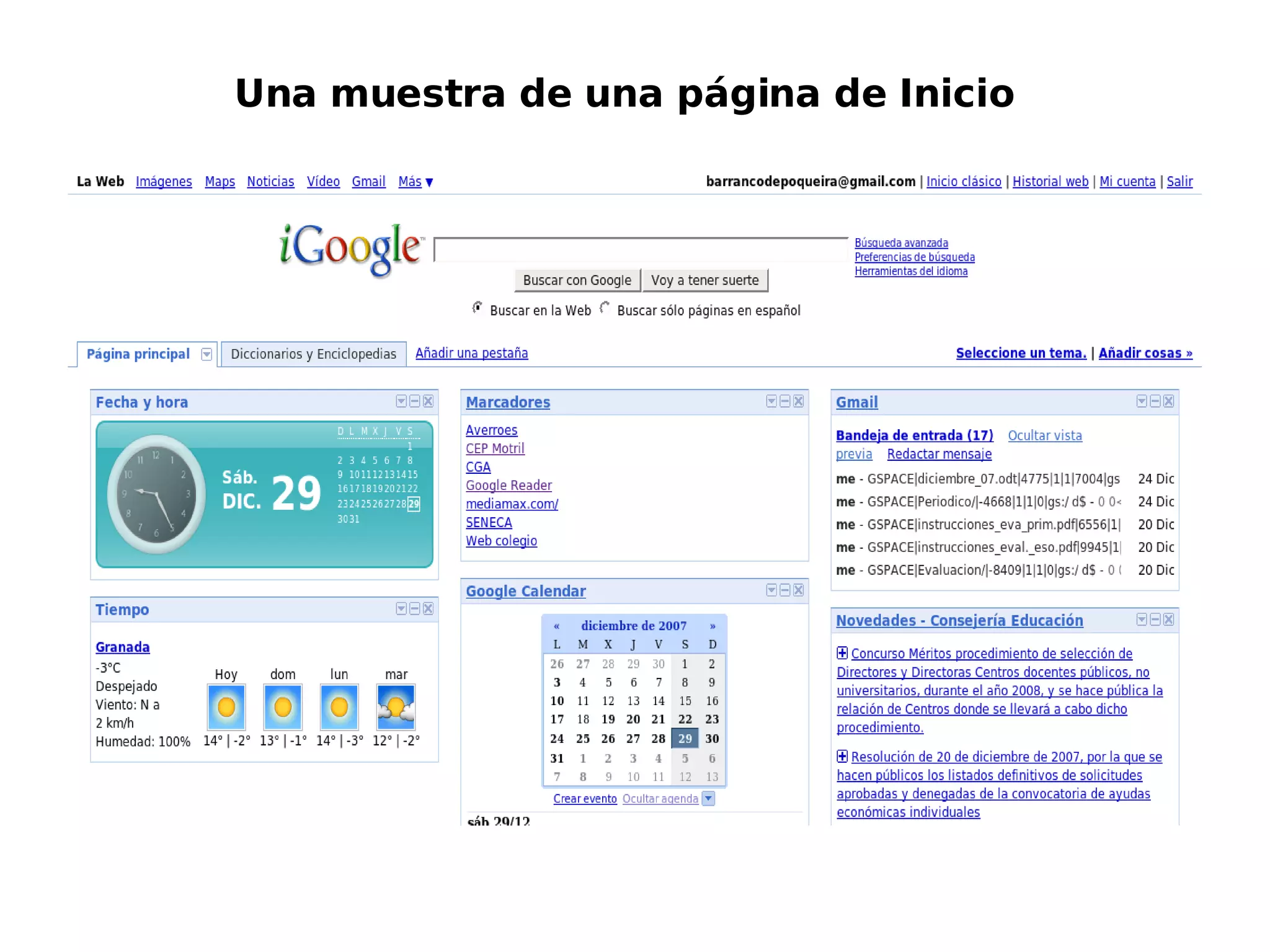Click Redactar mensaje in Gmail gadget
Viewport: 1270px width, 952px height.
tap(939, 454)
